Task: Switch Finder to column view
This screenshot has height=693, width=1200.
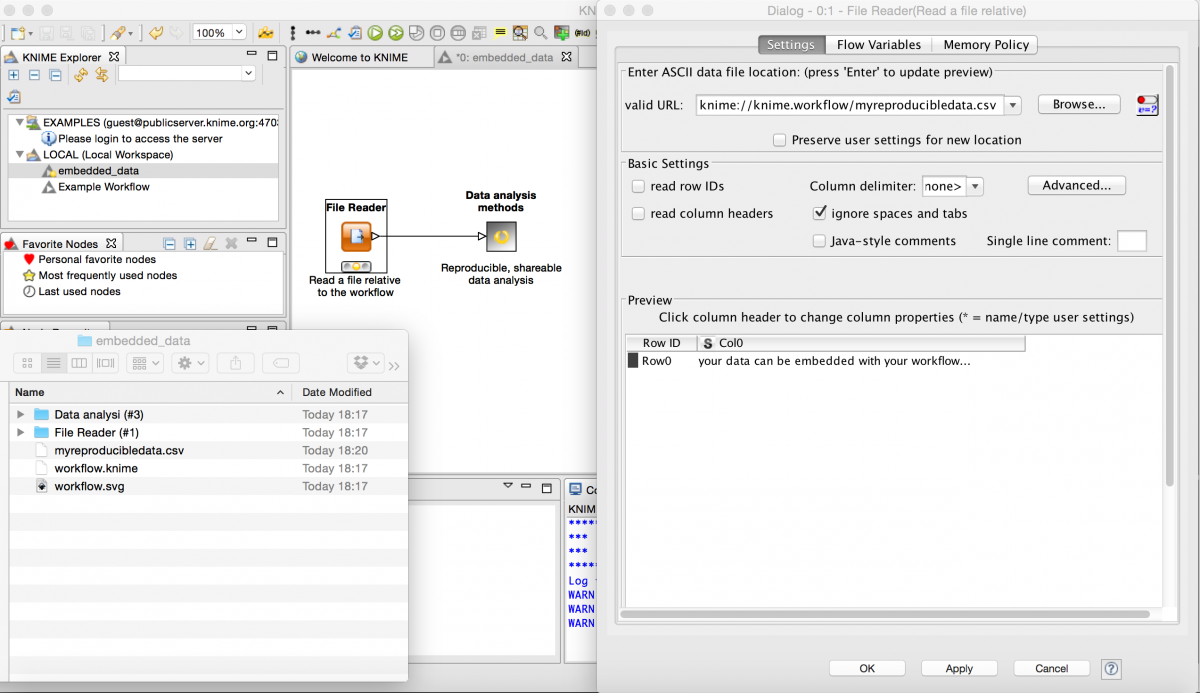Action: pyautogui.click(x=80, y=363)
